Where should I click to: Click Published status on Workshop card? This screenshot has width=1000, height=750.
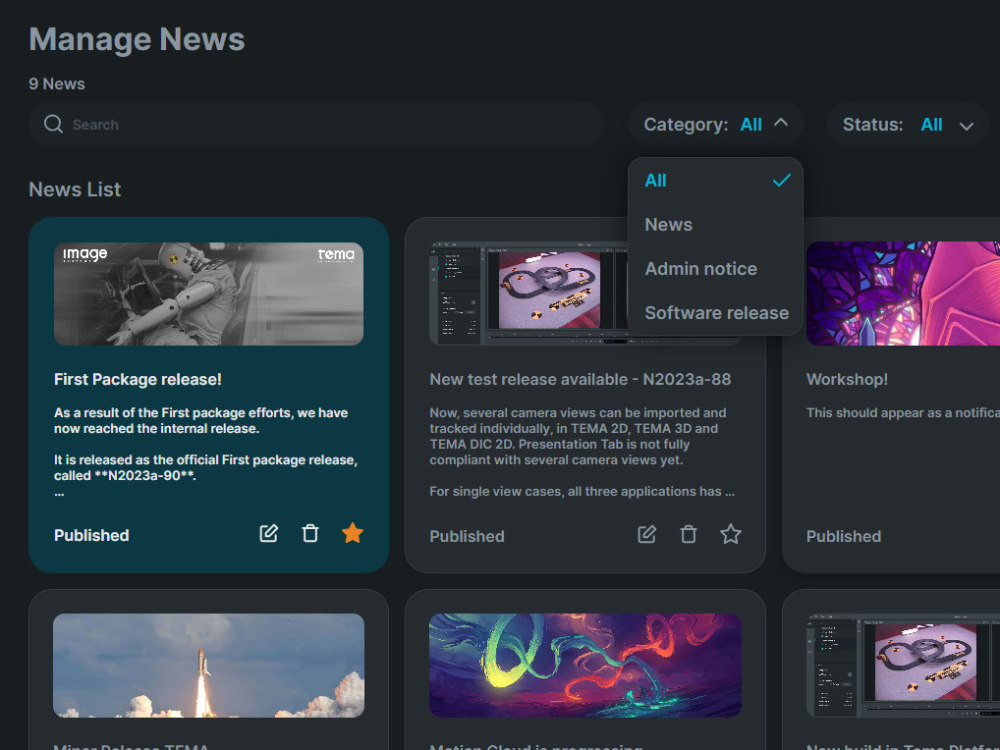[844, 536]
